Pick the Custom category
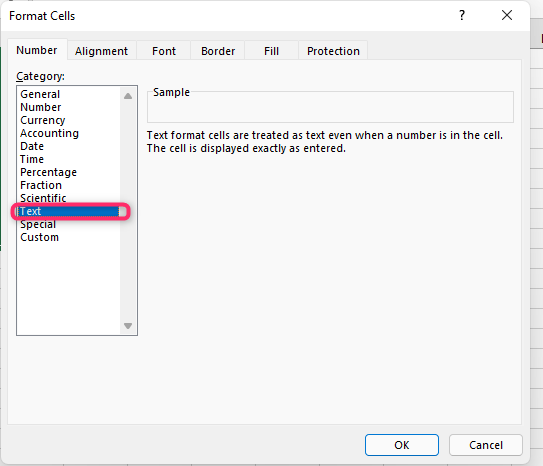Image resolution: width=543 pixels, height=466 pixels. pyautogui.click(x=39, y=238)
